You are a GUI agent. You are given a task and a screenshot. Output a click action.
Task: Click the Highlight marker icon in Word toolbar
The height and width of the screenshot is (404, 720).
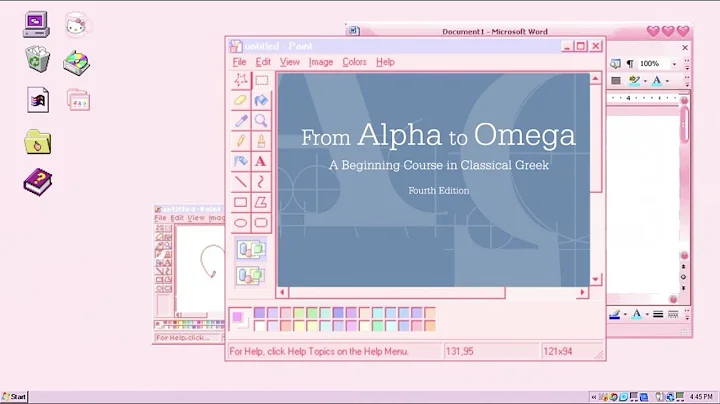coord(635,81)
